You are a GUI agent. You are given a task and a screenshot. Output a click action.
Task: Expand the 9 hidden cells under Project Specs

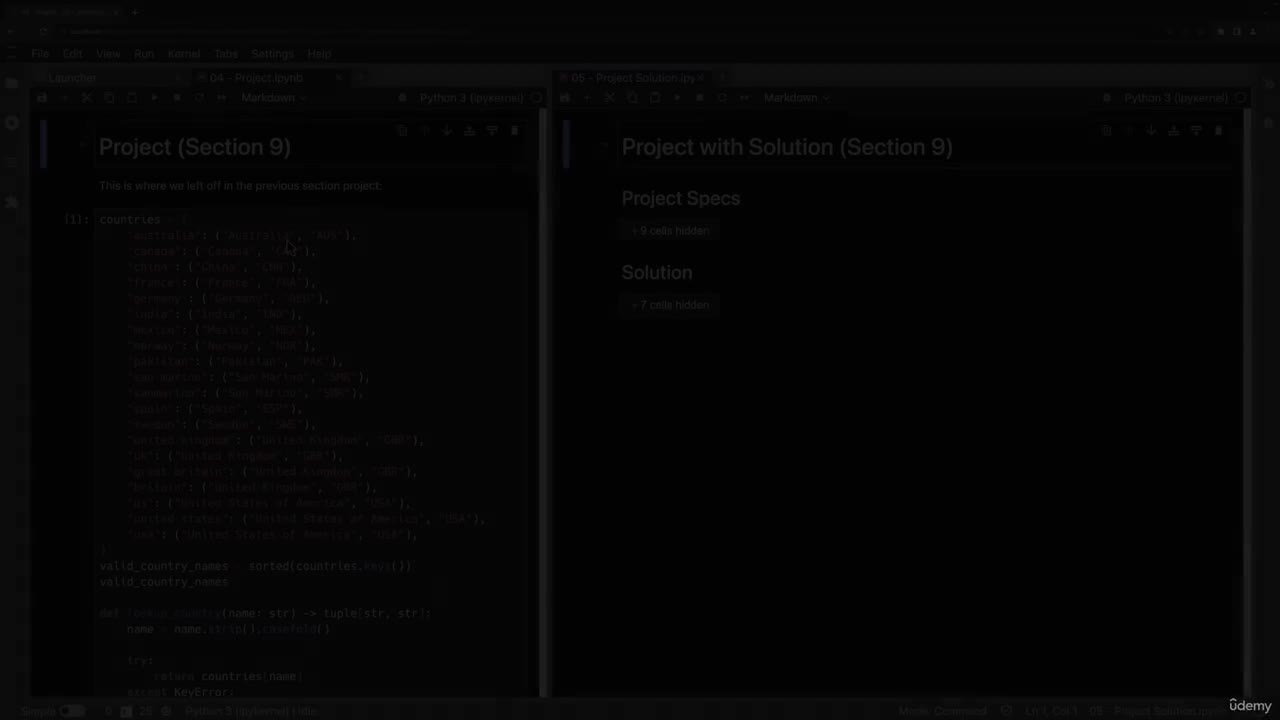(671, 231)
